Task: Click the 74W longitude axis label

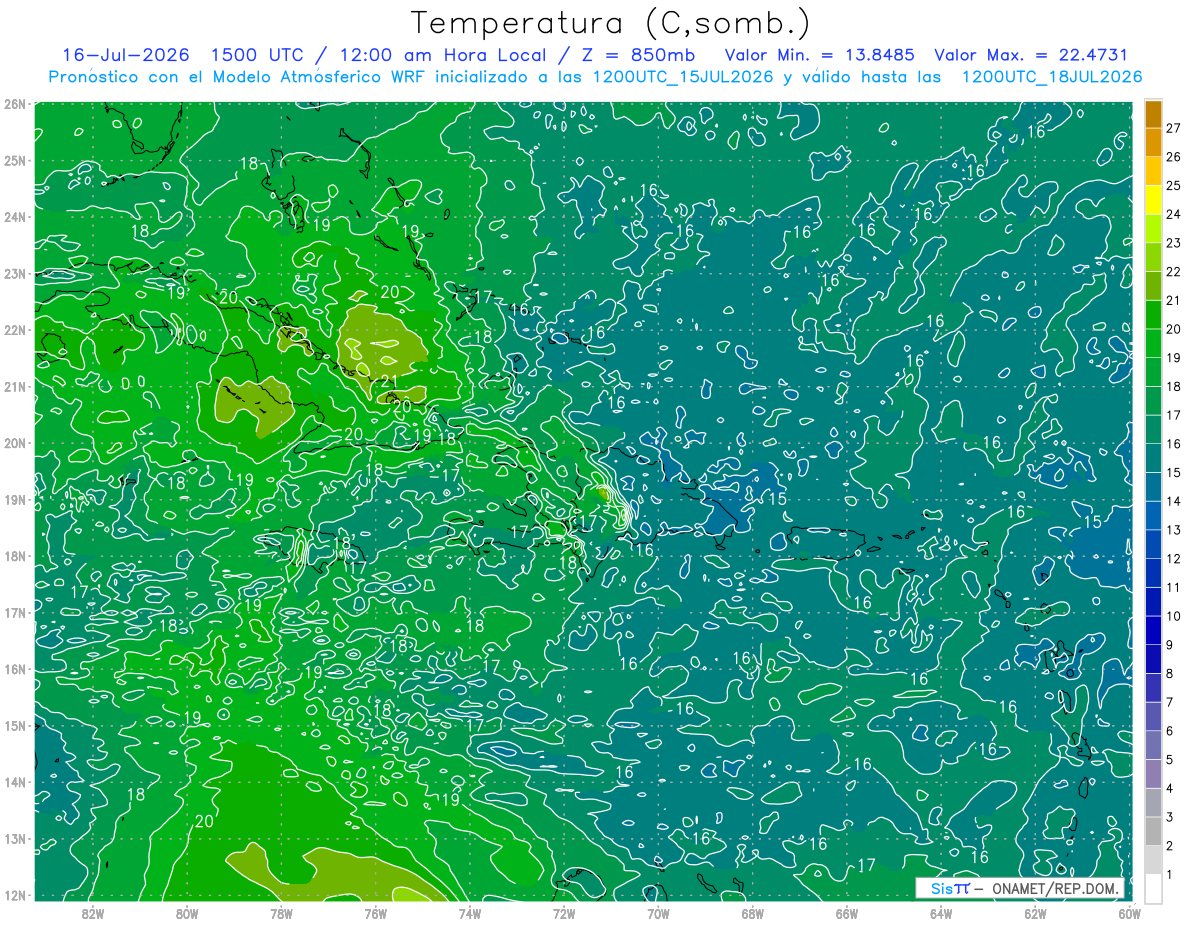Action: pyautogui.click(x=470, y=913)
